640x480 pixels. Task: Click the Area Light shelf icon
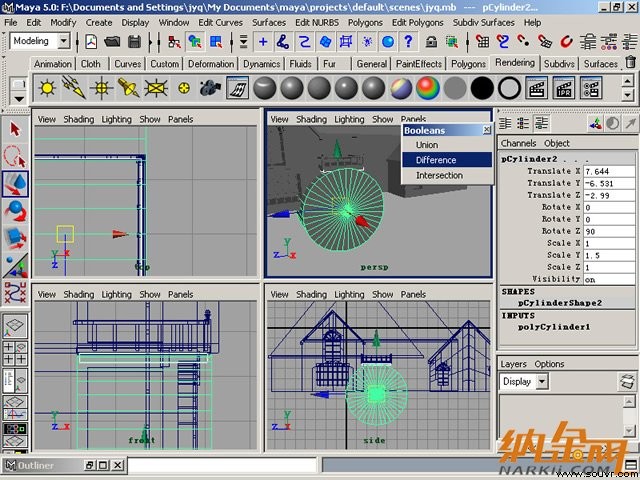tap(156, 88)
